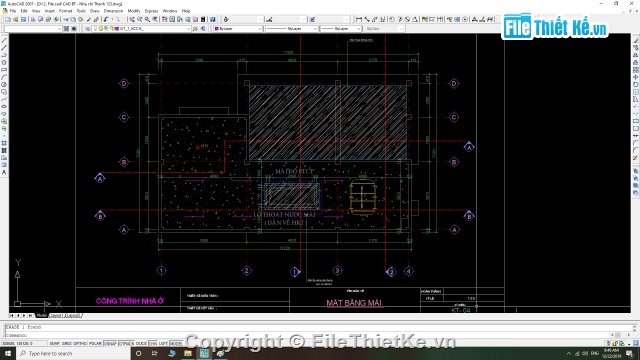Screen dimensions: 640x360
Task: Toggle OTRACK in status bar
Action: [x=126, y=344]
